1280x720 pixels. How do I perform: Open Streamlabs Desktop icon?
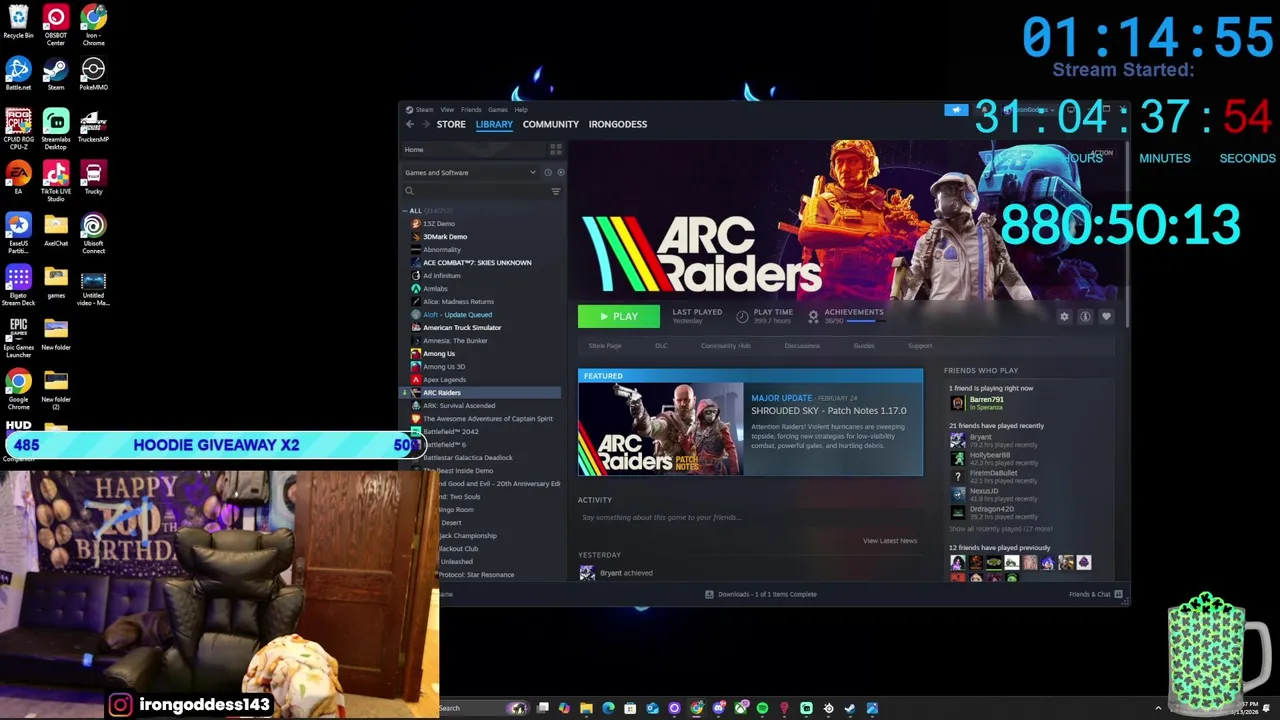[56, 130]
